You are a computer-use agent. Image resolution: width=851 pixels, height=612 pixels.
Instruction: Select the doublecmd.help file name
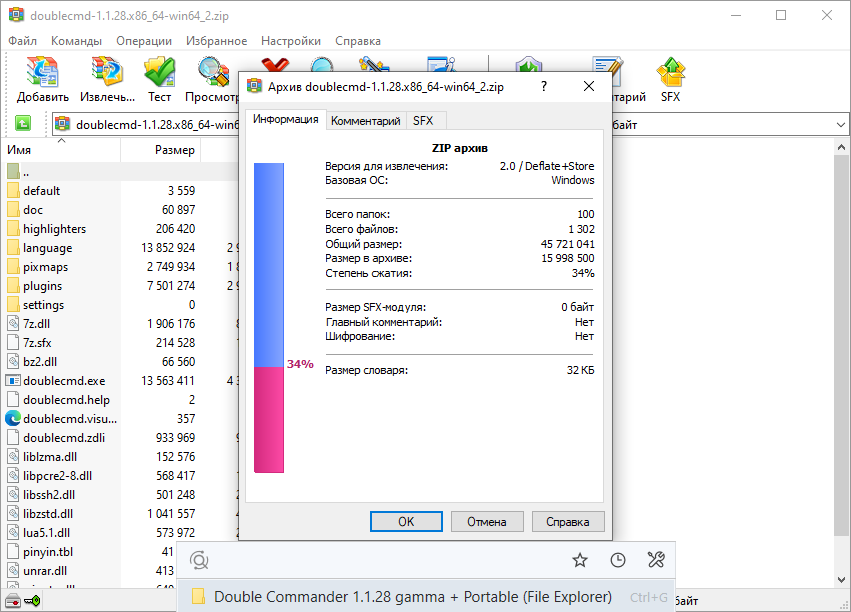point(66,399)
